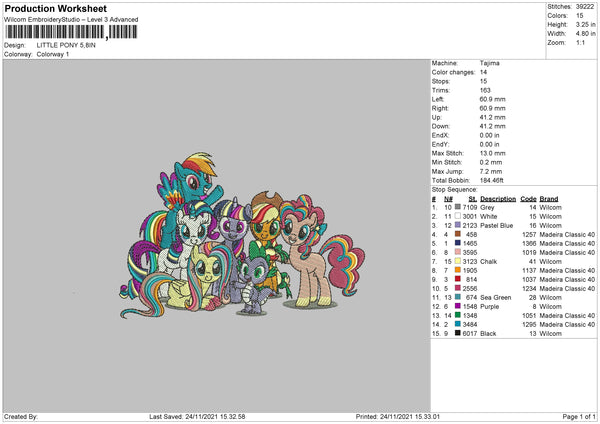
Task: Select the Max Jump value 7.2 mm
Action: click(x=491, y=171)
